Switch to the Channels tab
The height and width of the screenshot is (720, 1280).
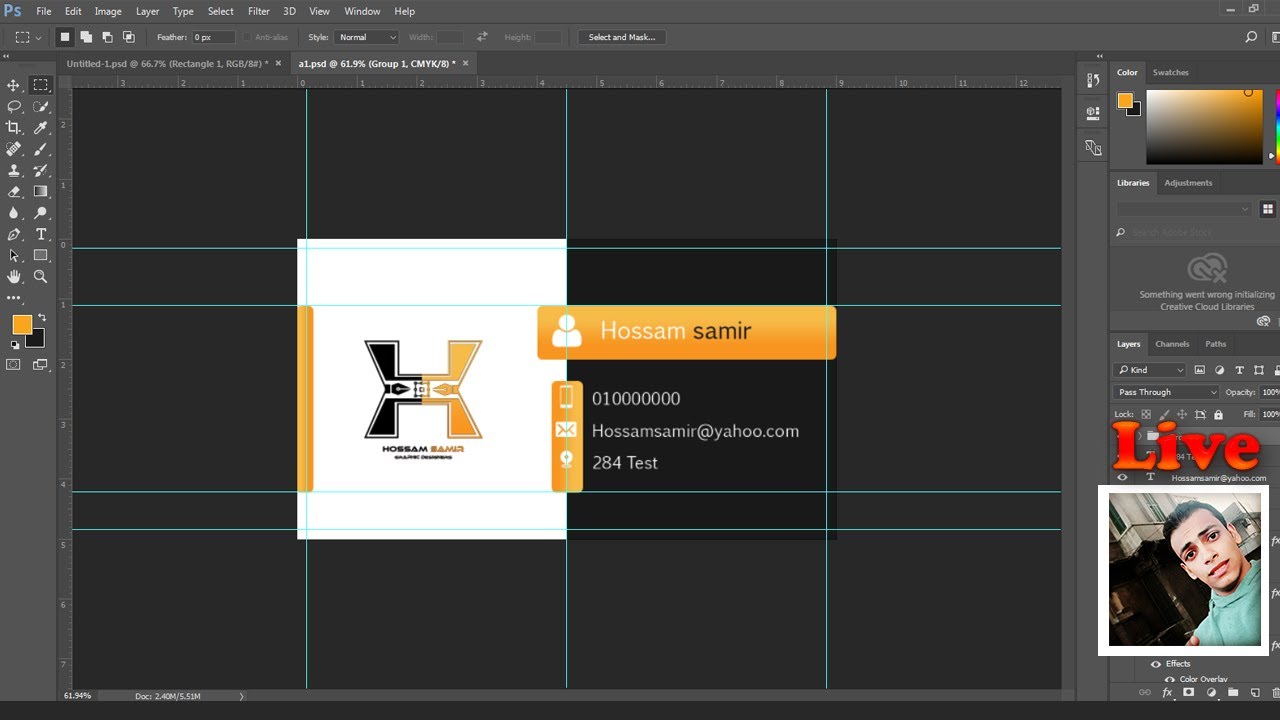tap(1172, 344)
